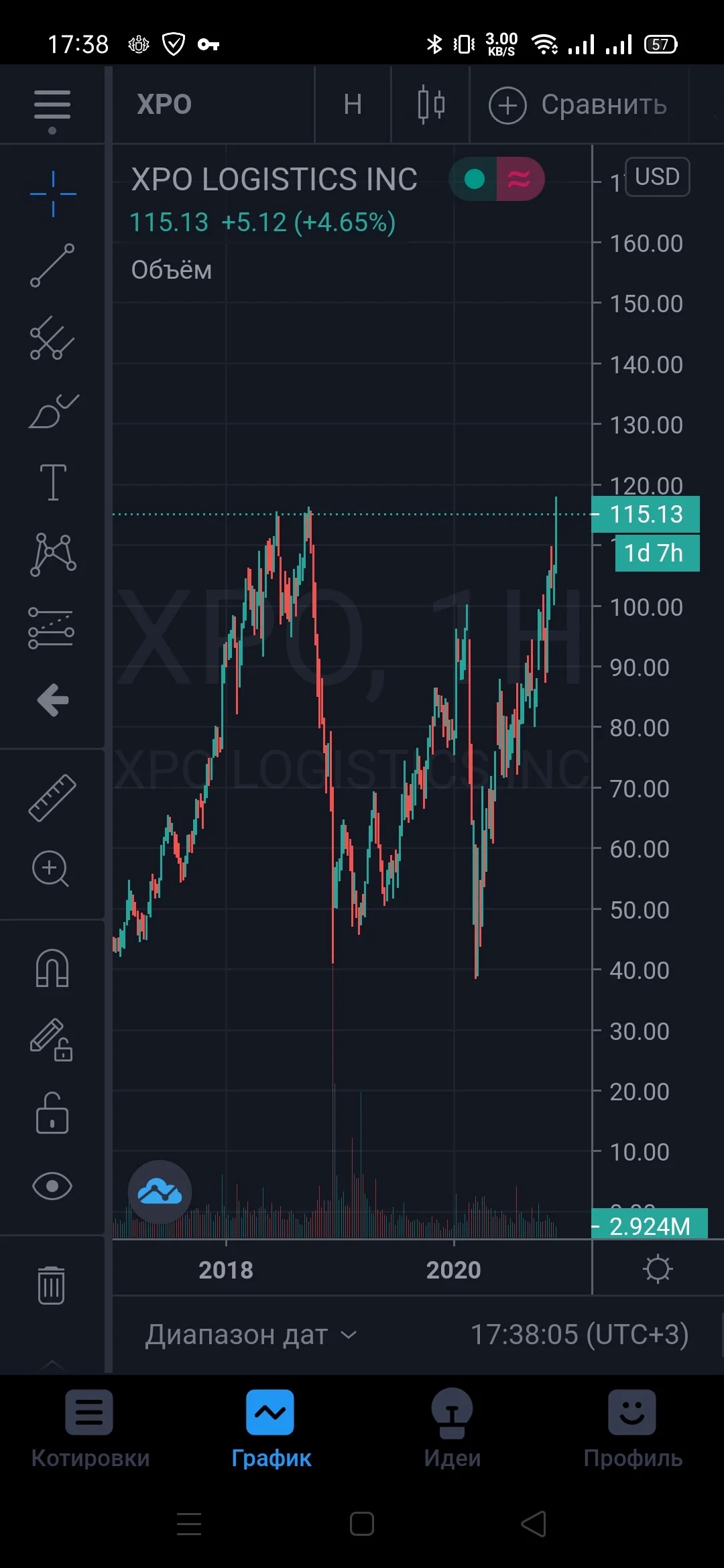Open chart settings gear icon
This screenshot has width=724, height=1568.
click(x=658, y=1269)
